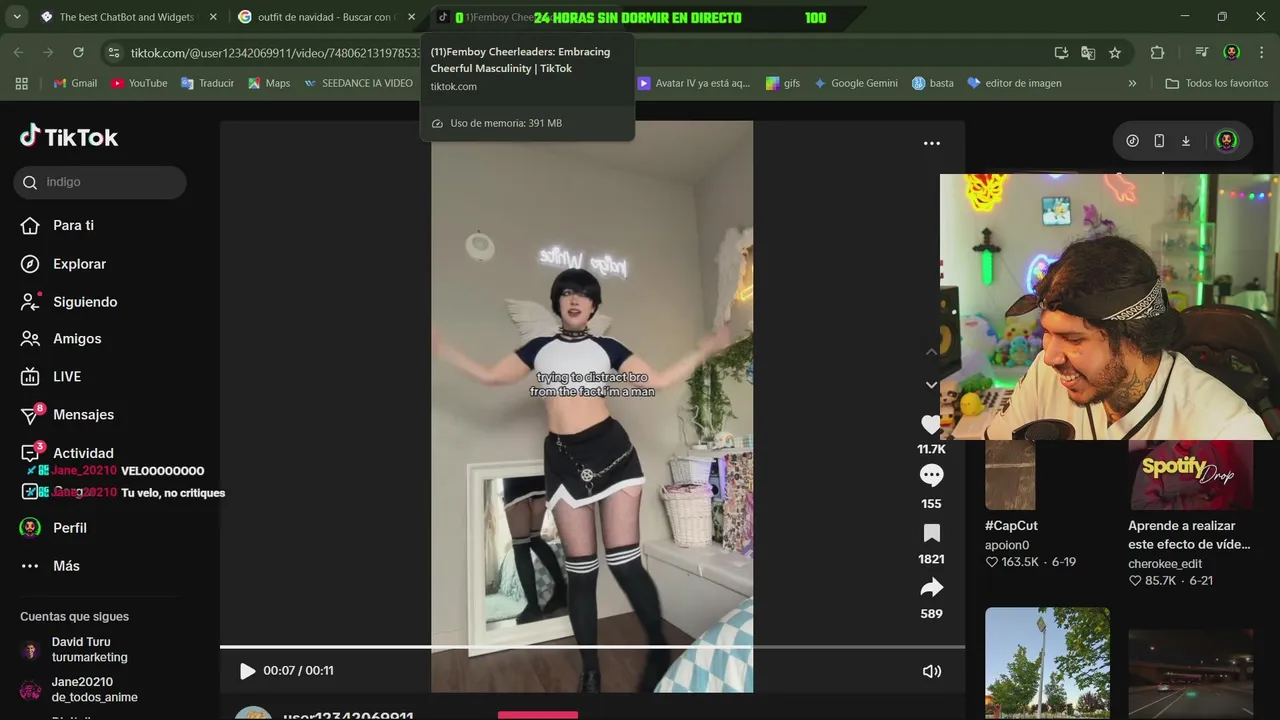Mute the video volume icon
This screenshot has width=1280, height=720.
click(x=931, y=671)
